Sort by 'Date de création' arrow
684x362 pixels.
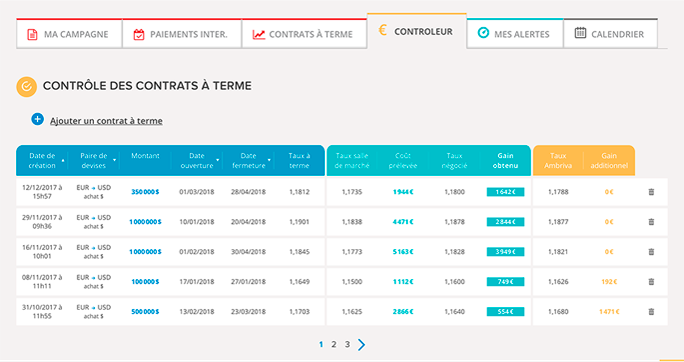(x=63, y=161)
